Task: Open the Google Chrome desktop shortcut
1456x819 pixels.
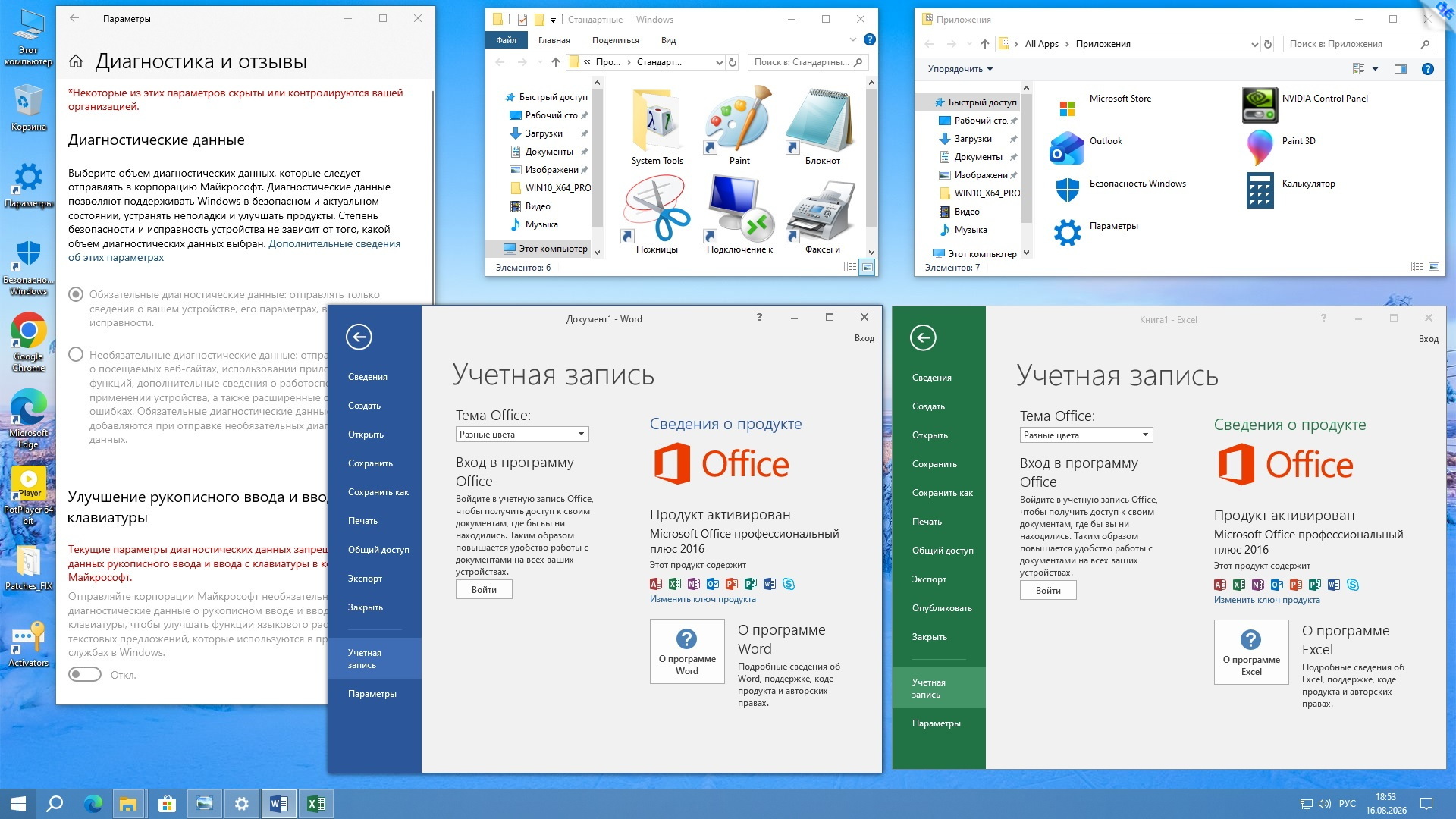Action: point(29,343)
